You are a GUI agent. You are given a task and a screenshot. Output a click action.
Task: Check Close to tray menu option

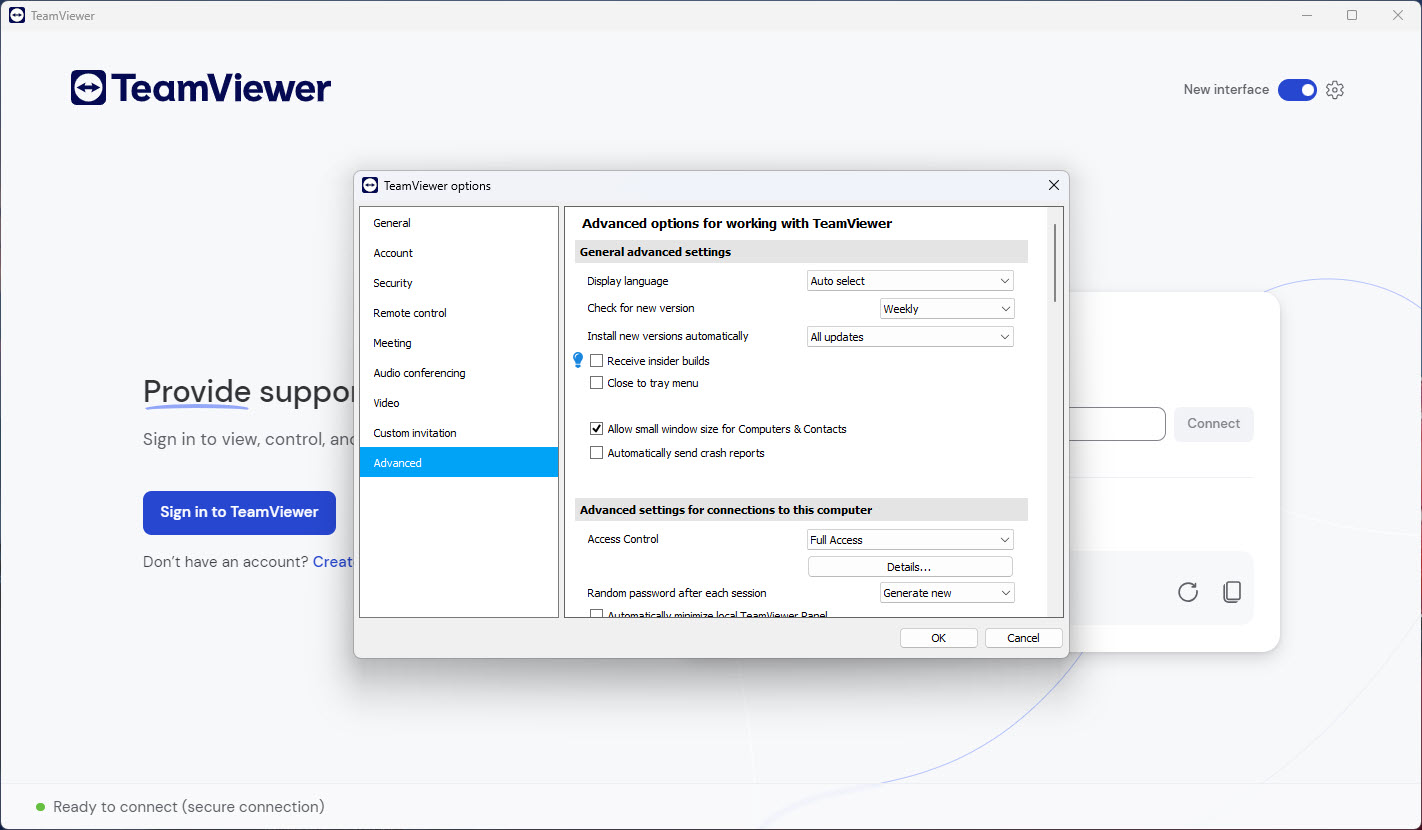tap(597, 383)
